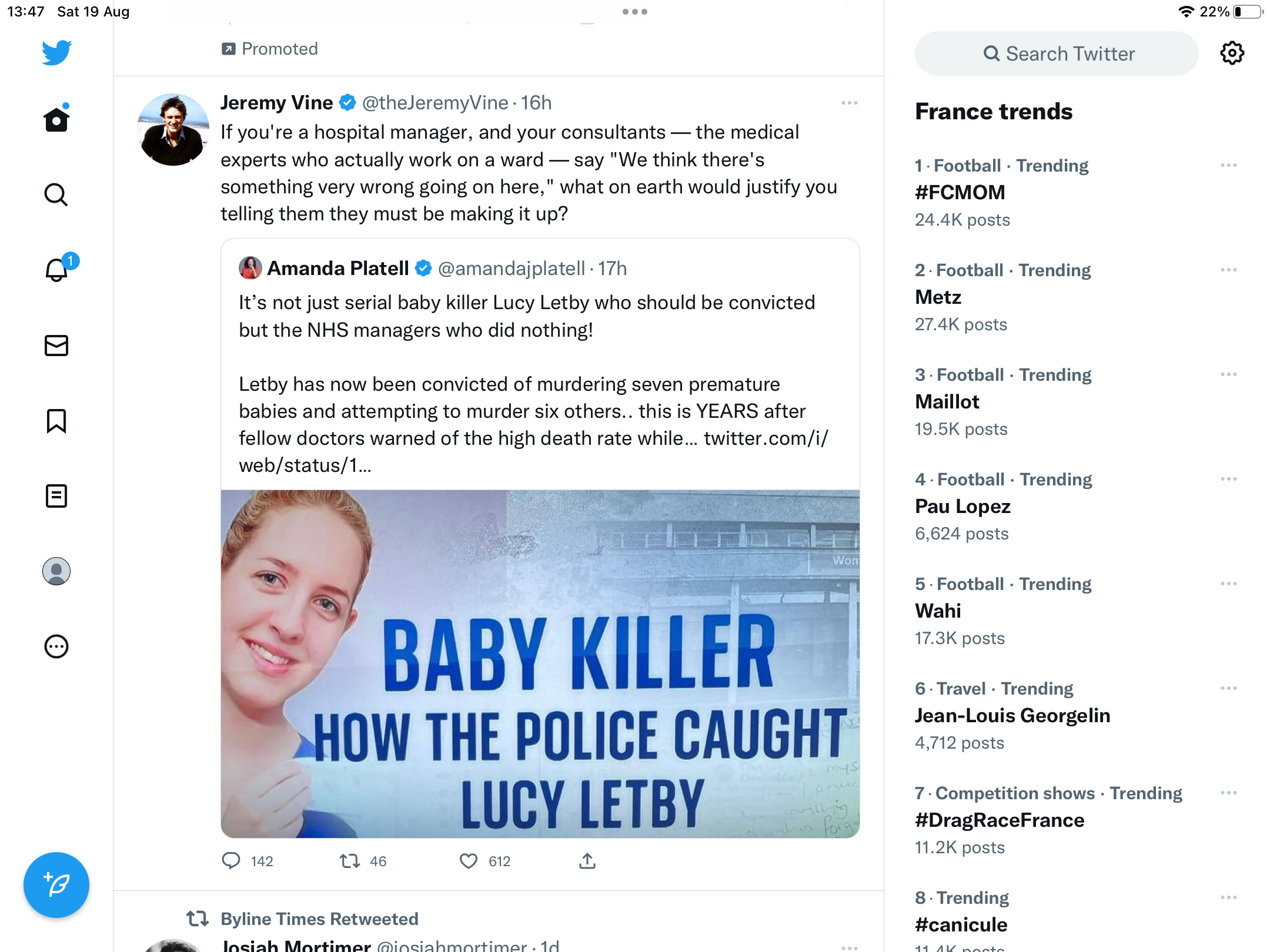
Task: Open the Lists icon in sidebar
Action: tap(56, 496)
